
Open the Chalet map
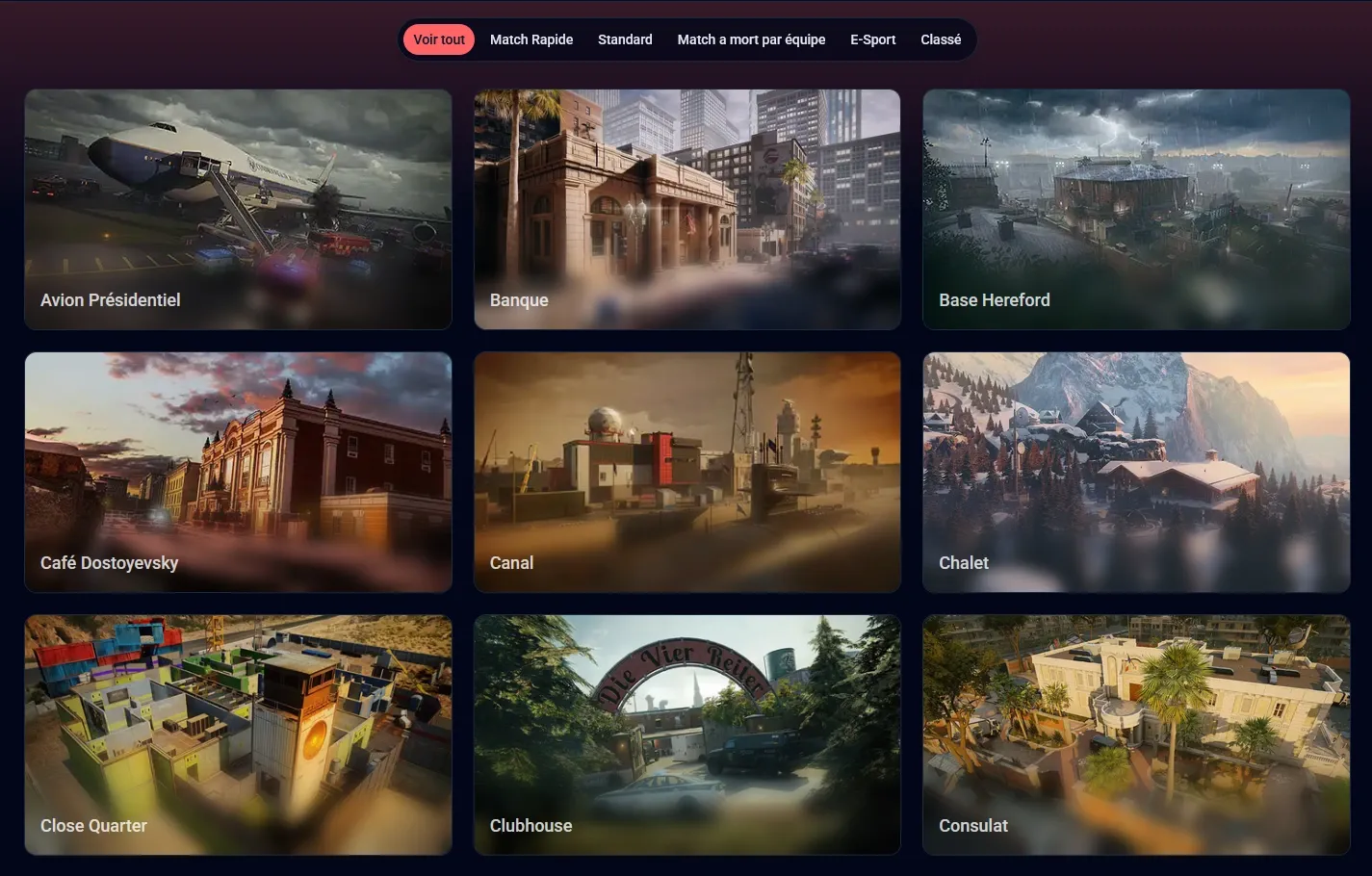pos(1136,471)
